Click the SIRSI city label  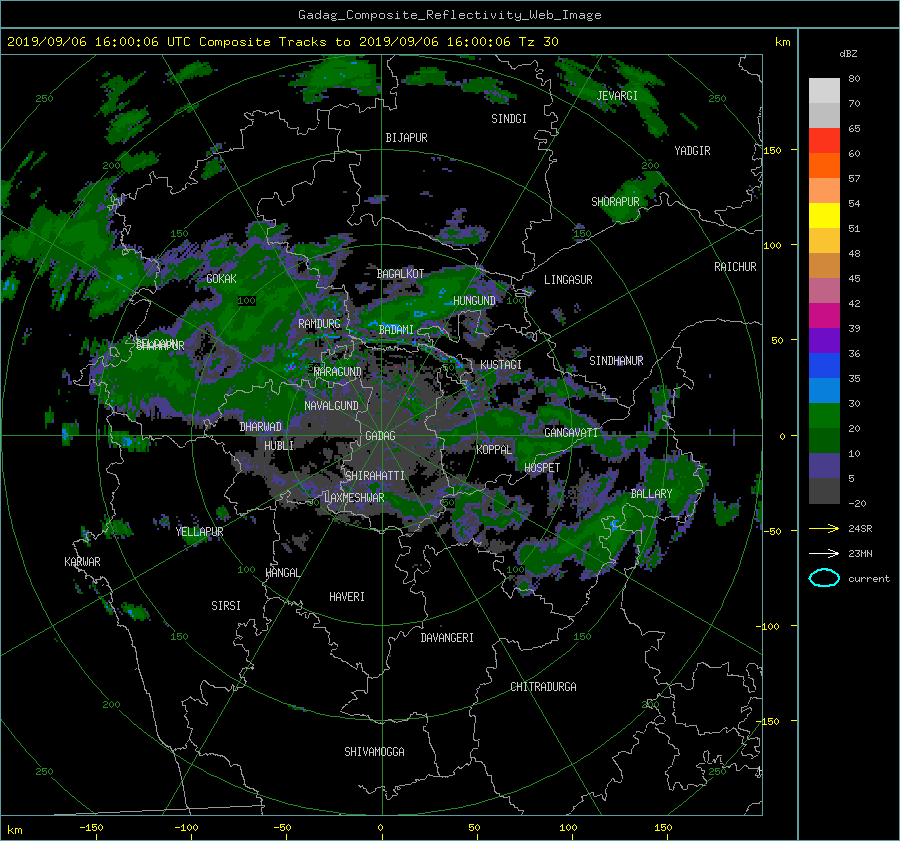pos(226,606)
